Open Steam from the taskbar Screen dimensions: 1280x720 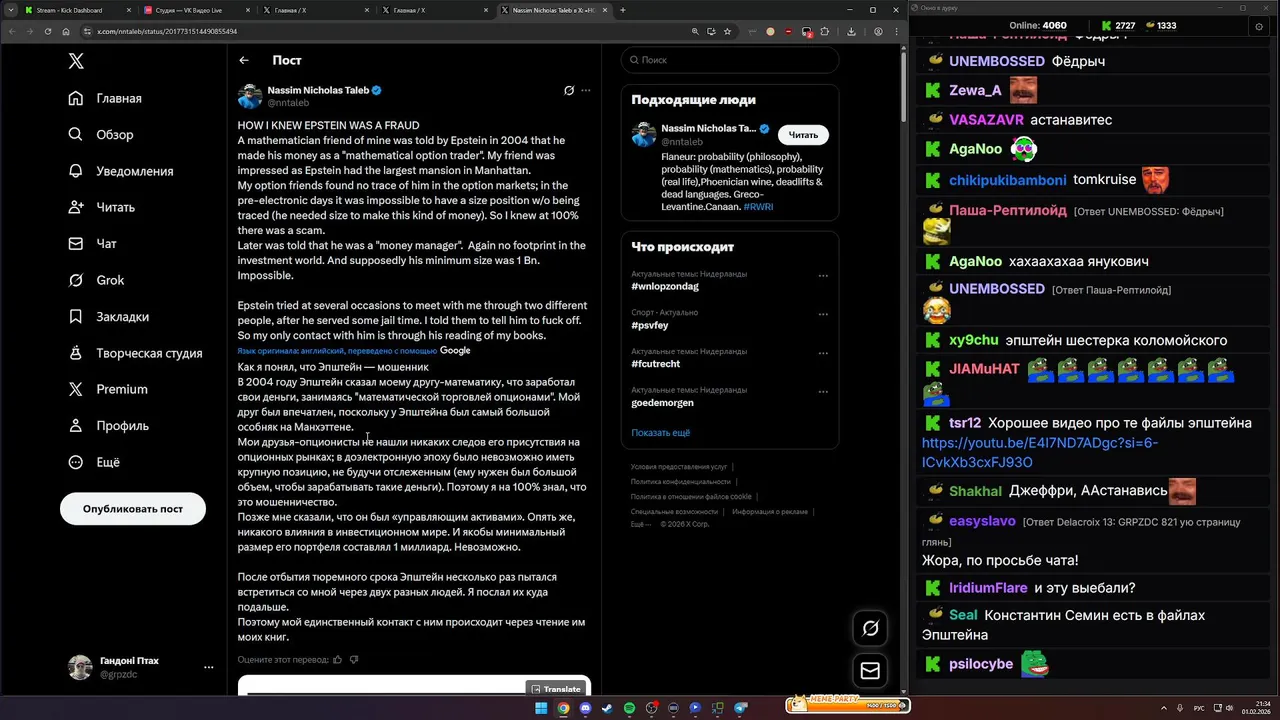[x=607, y=708]
